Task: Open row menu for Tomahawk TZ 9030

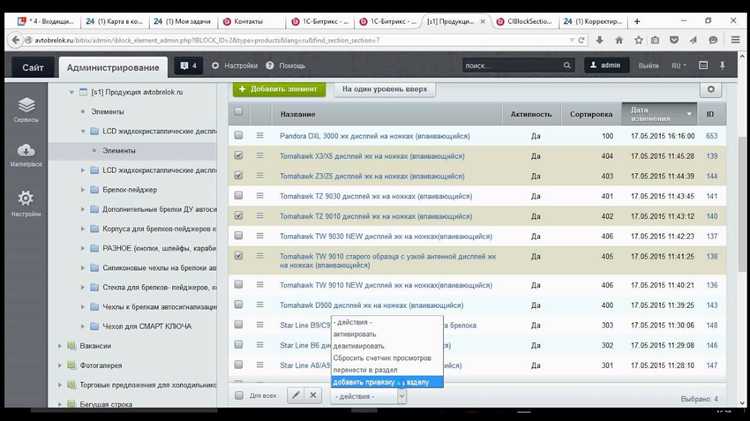Action: (260, 196)
